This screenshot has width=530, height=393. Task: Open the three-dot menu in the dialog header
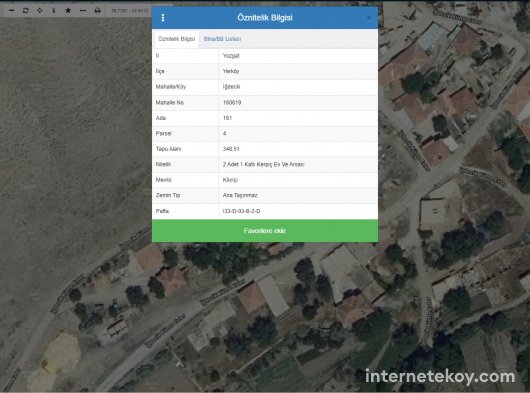pyautogui.click(x=163, y=18)
